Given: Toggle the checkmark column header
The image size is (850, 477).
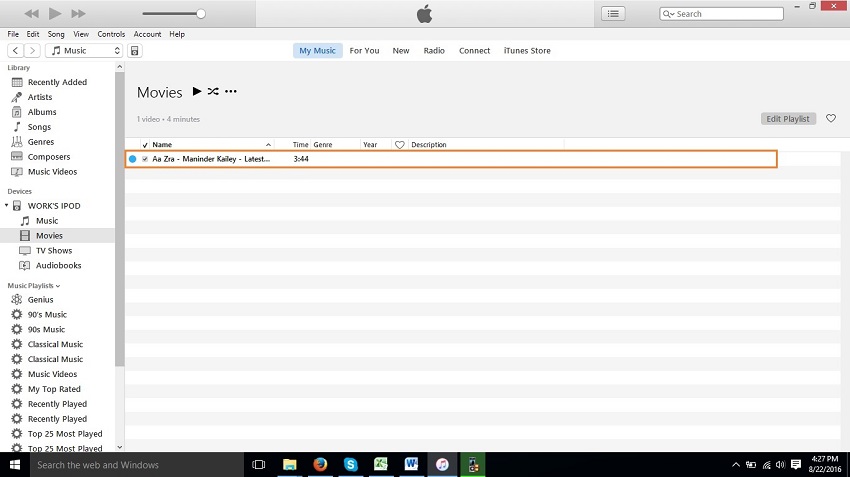Looking at the screenshot, I should [x=145, y=145].
